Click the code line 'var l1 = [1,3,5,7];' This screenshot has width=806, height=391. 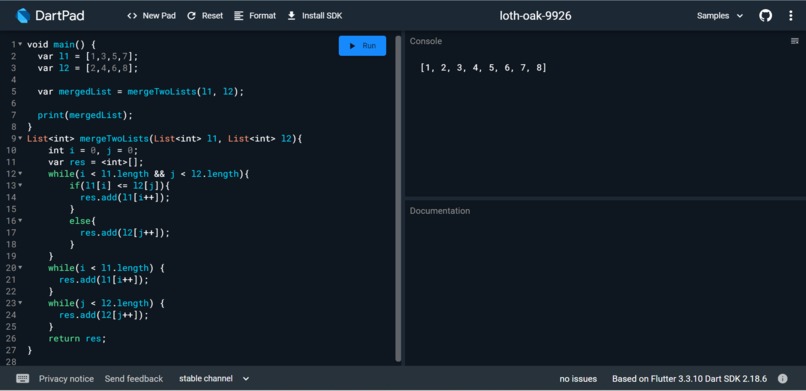88,57
